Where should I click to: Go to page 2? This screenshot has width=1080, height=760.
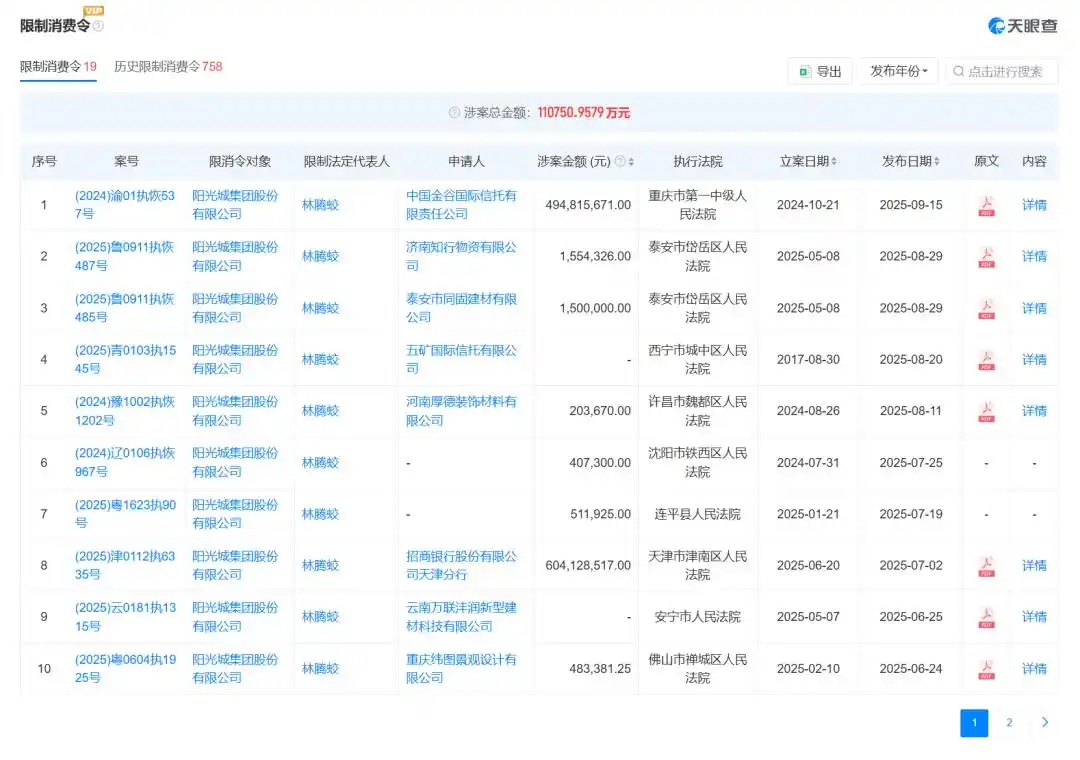(x=1009, y=722)
